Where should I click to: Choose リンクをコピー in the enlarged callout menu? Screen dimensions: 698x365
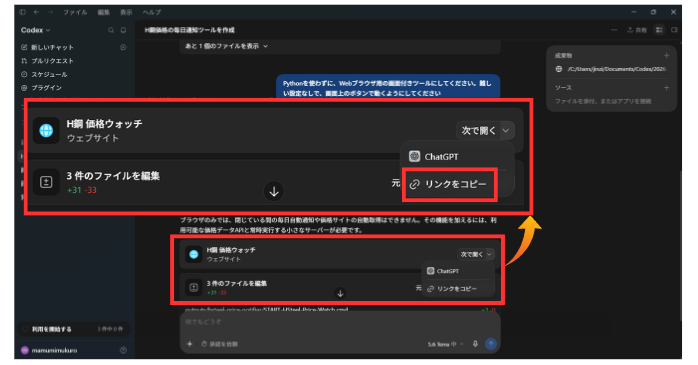point(450,184)
